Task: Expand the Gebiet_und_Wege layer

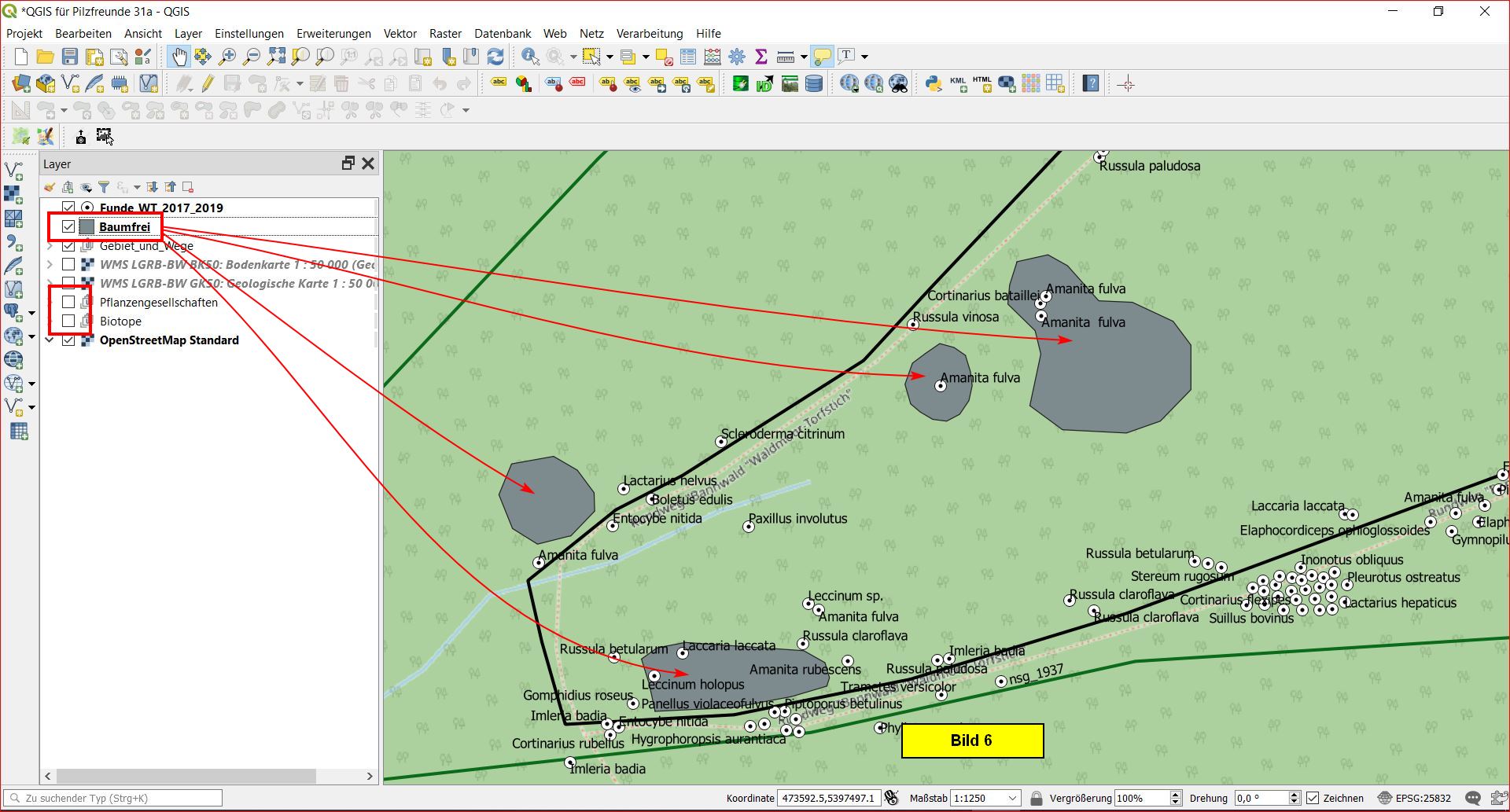Action: click(x=50, y=246)
